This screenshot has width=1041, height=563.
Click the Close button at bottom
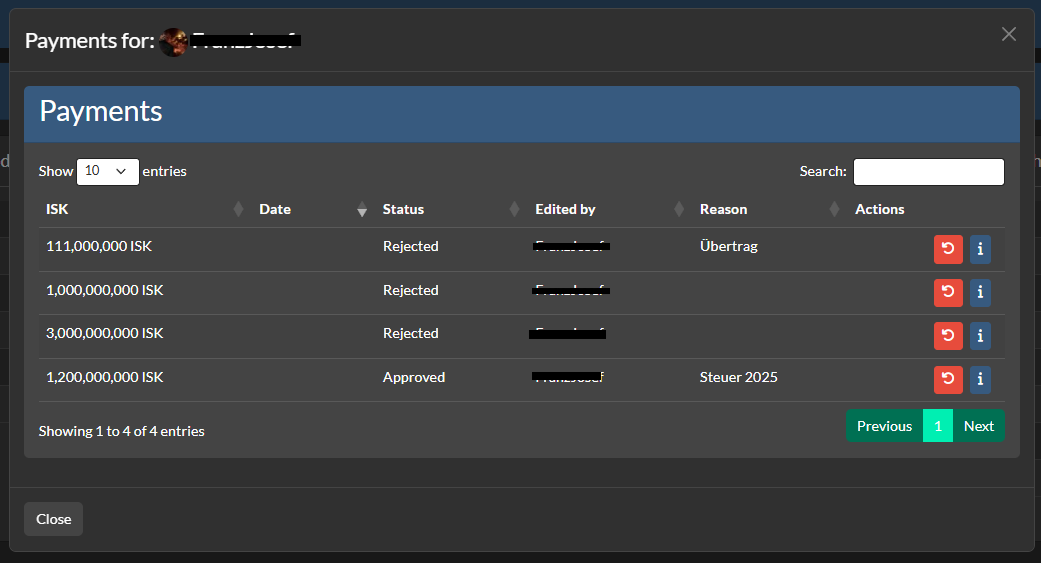[x=53, y=519]
